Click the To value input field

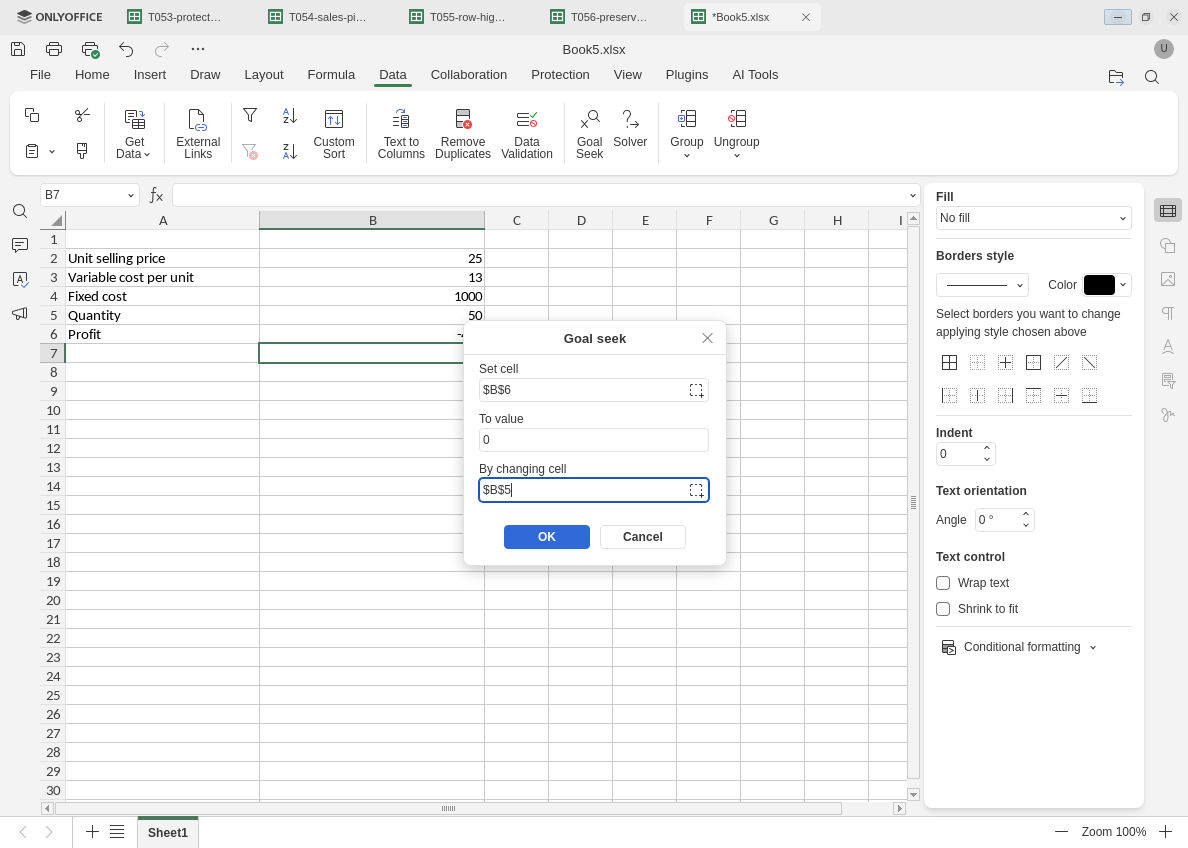pyautogui.click(x=593, y=440)
